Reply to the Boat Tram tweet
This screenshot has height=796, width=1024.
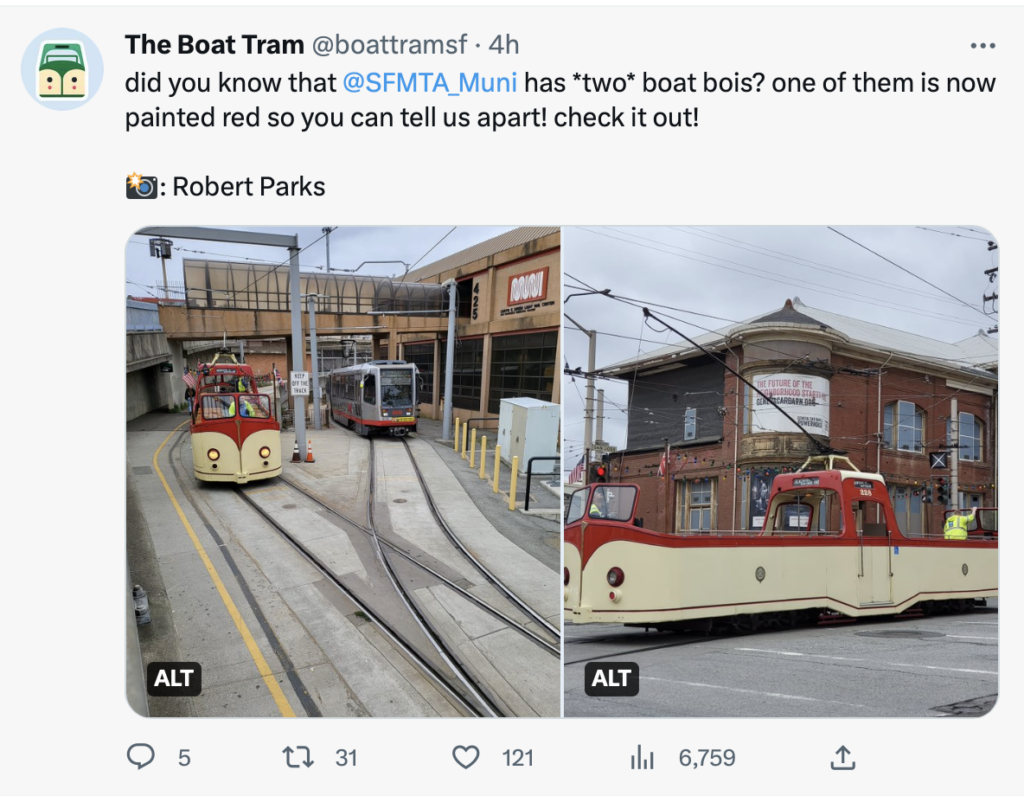pyautogui.click(x=141, y=757)
